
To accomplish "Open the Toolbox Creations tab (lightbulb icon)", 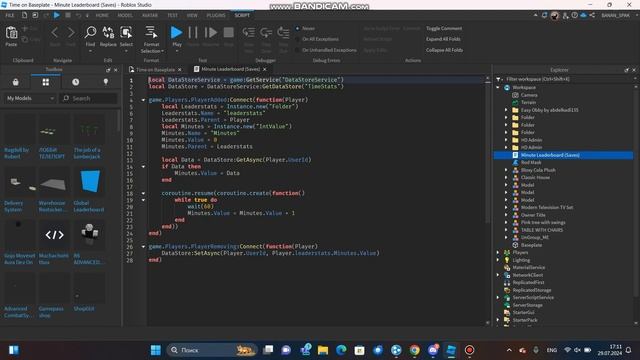I will coord(106,82).
